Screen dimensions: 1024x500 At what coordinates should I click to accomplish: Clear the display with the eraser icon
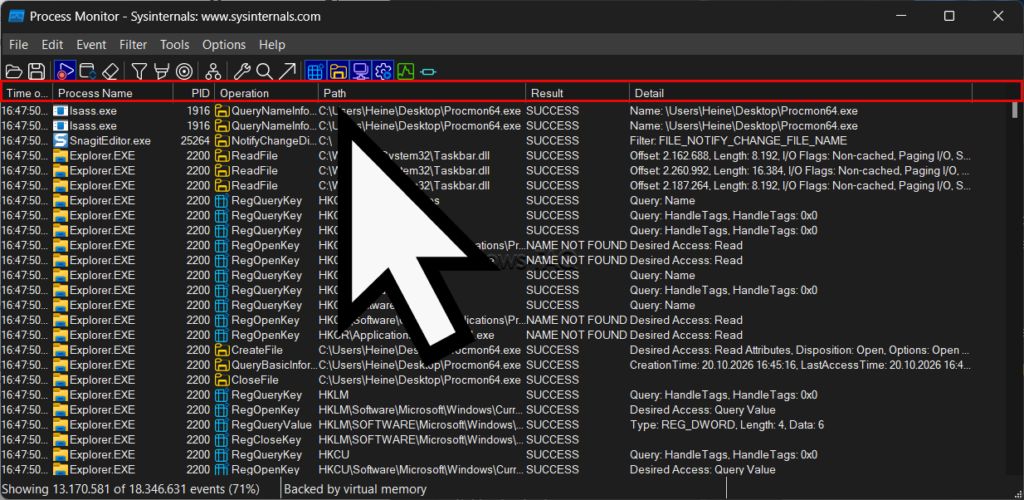pyautogui.click(x=110, y=71)
